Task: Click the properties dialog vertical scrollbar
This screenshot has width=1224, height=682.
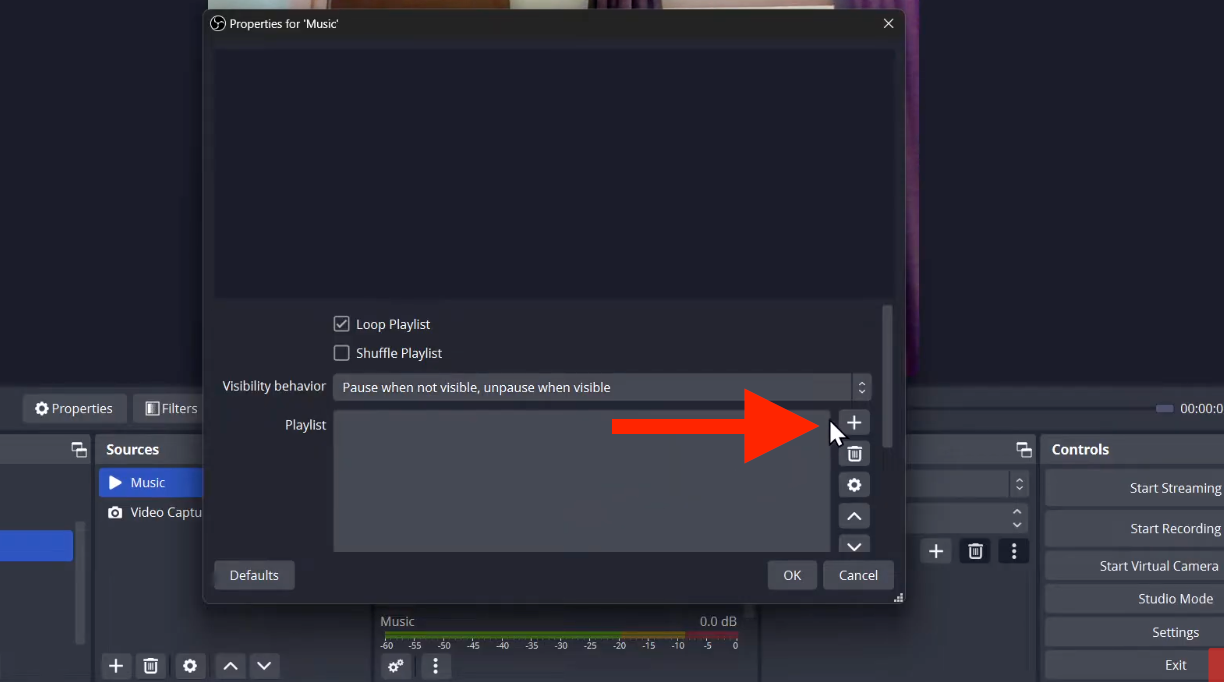Action: (887, 376)
